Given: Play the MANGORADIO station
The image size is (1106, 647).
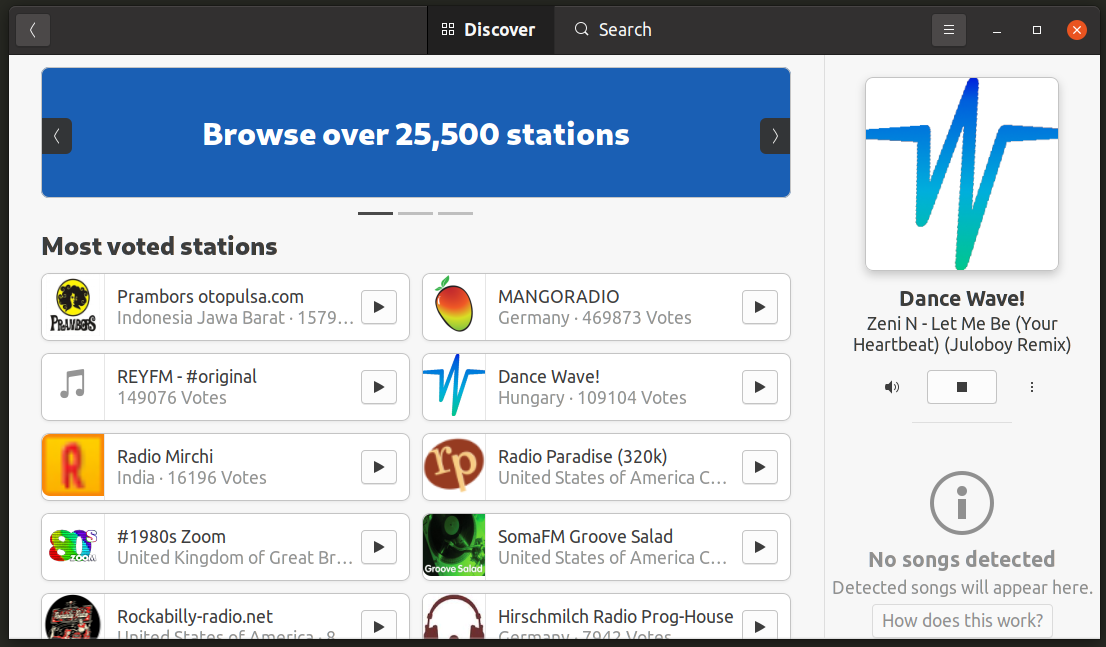Looking at the screenshot, I should tap(760, 307).
